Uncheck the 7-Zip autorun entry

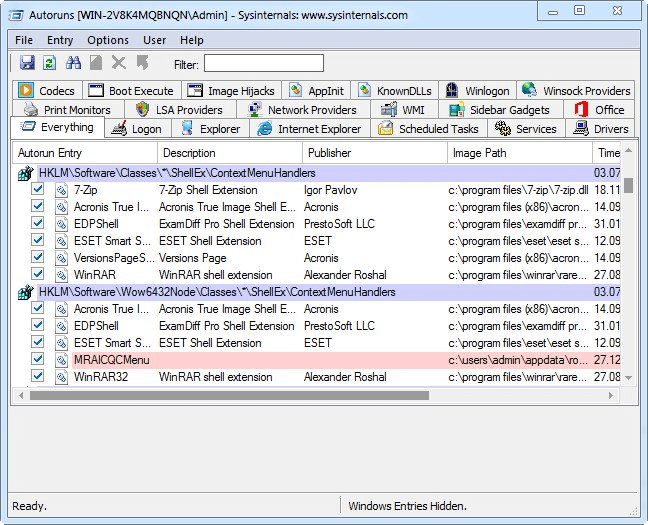pyautogui.click(x=38, y=190)
